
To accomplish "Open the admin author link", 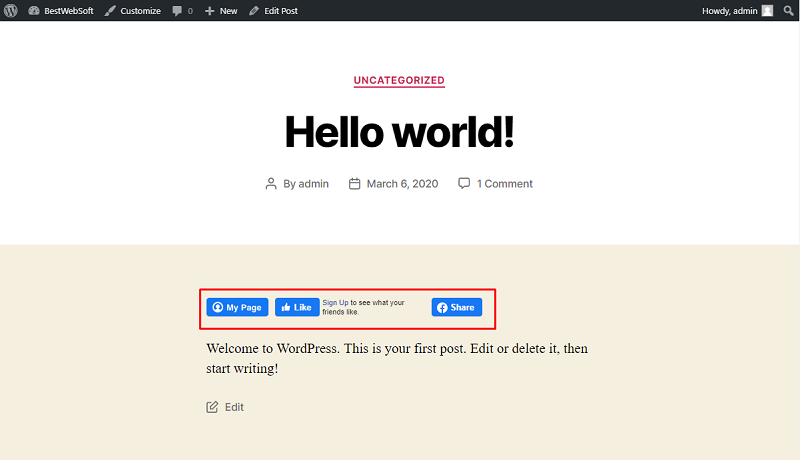I will [313, 184].
